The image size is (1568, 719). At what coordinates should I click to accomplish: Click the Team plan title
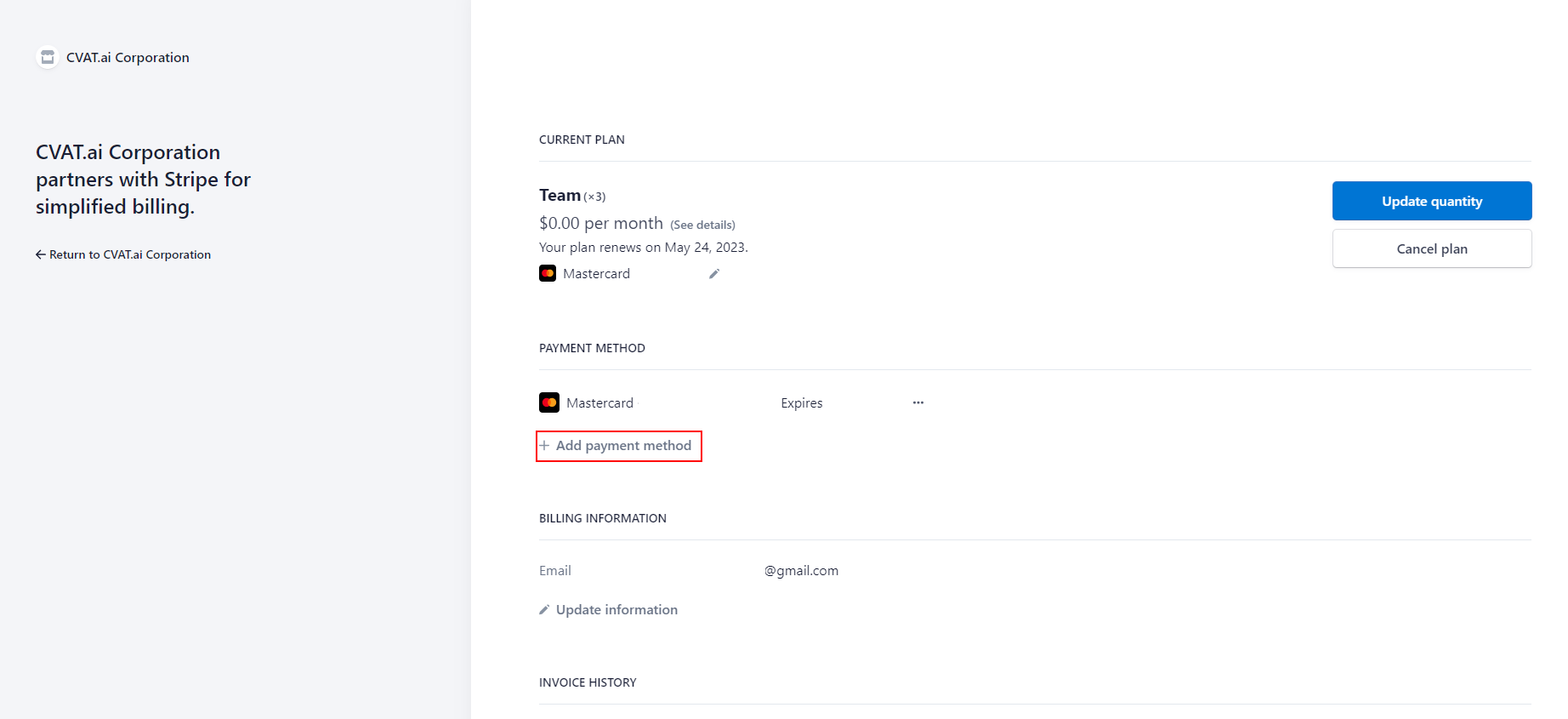click(x=560, y=196)
